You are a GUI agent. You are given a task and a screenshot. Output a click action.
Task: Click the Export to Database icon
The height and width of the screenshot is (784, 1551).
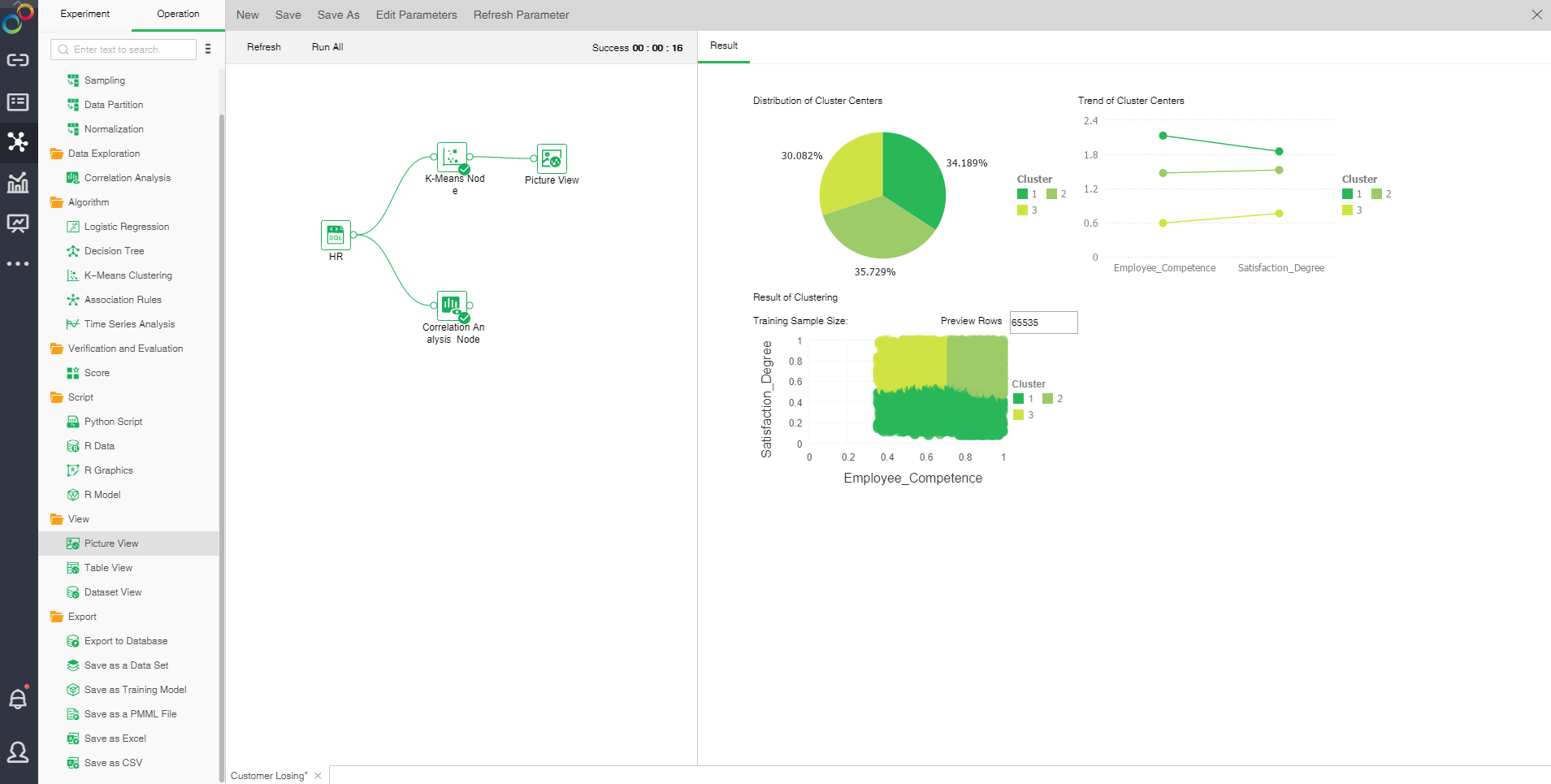(x=73, y=641)
